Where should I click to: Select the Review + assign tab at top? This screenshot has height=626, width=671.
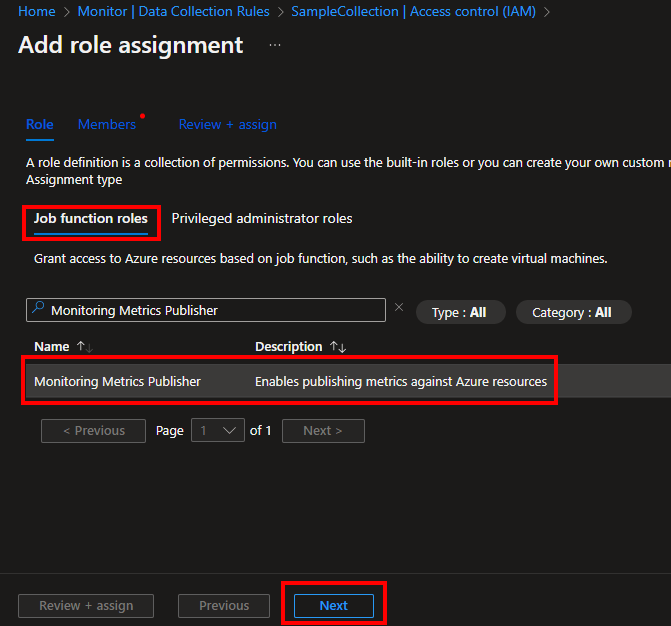click(227, 124)
